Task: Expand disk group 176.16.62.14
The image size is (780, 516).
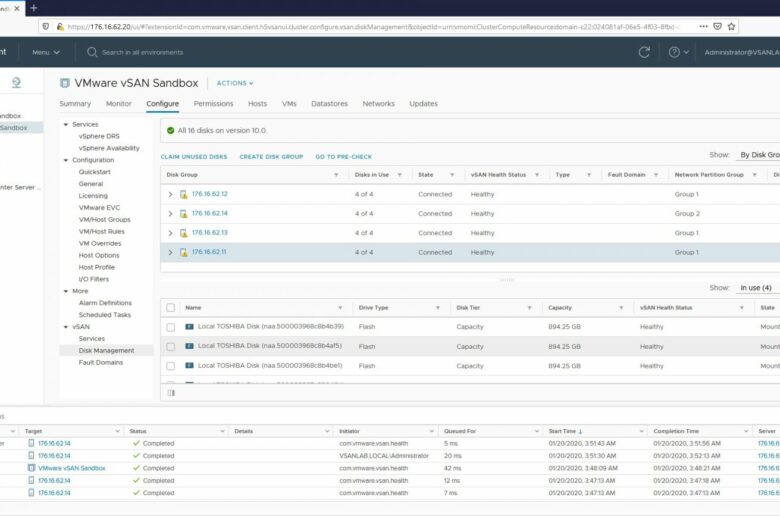Action: pyautogui.click(x=170, y=214)
